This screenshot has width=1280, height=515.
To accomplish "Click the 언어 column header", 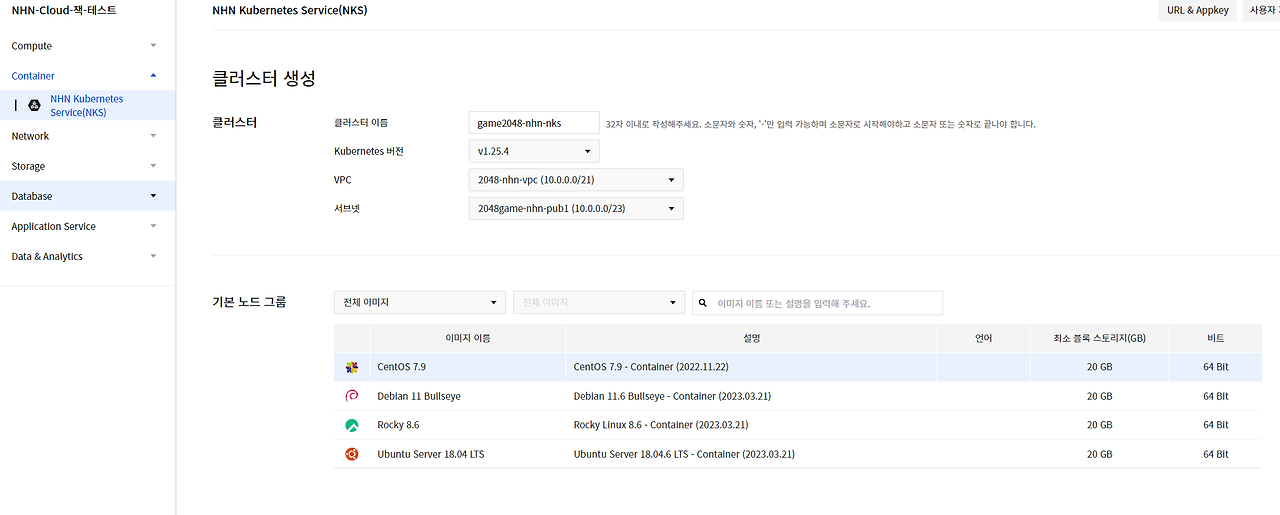I will 984,338.
